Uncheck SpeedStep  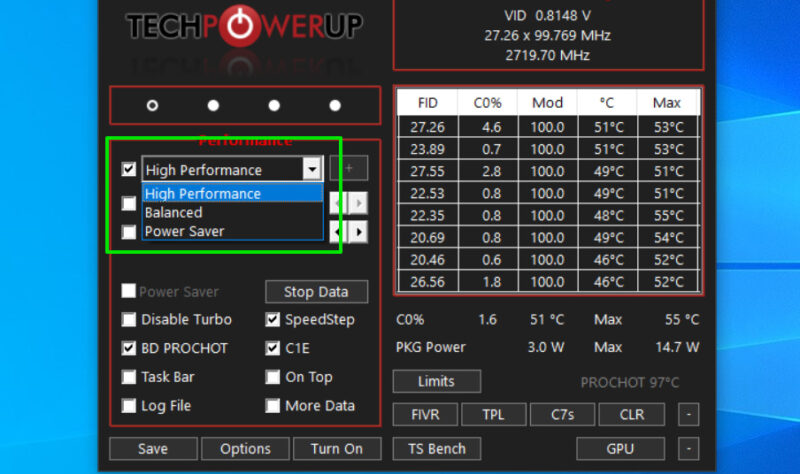click(272, 319)
